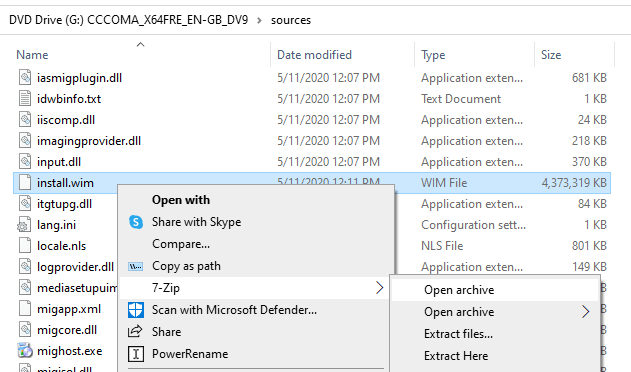The image size is (631, 372).
Task: Choose Compare... in context menu
Action: pyautogui.click(x=181, y=244)
